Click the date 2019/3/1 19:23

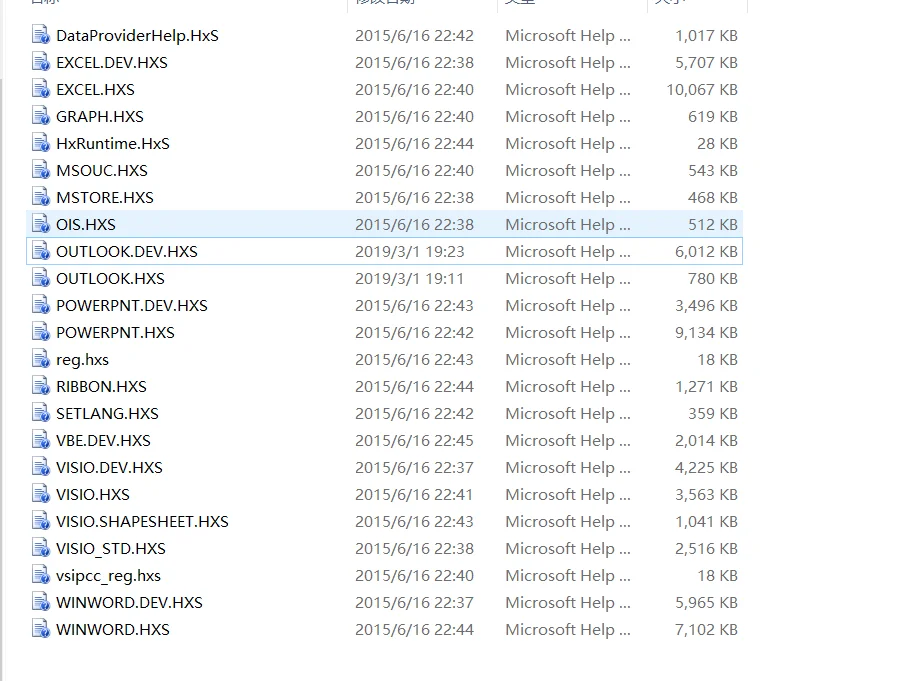410,252
